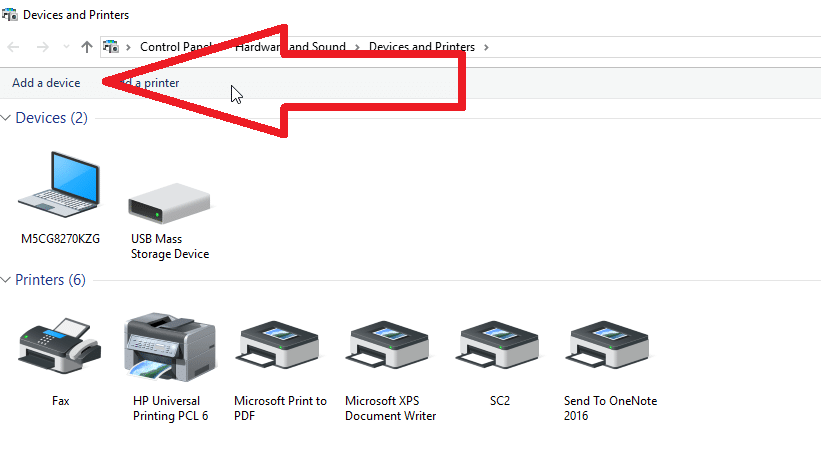821x466 pixels.
Task: Open Hardware and Sound breadcrumb
Action: click(291, 47)
